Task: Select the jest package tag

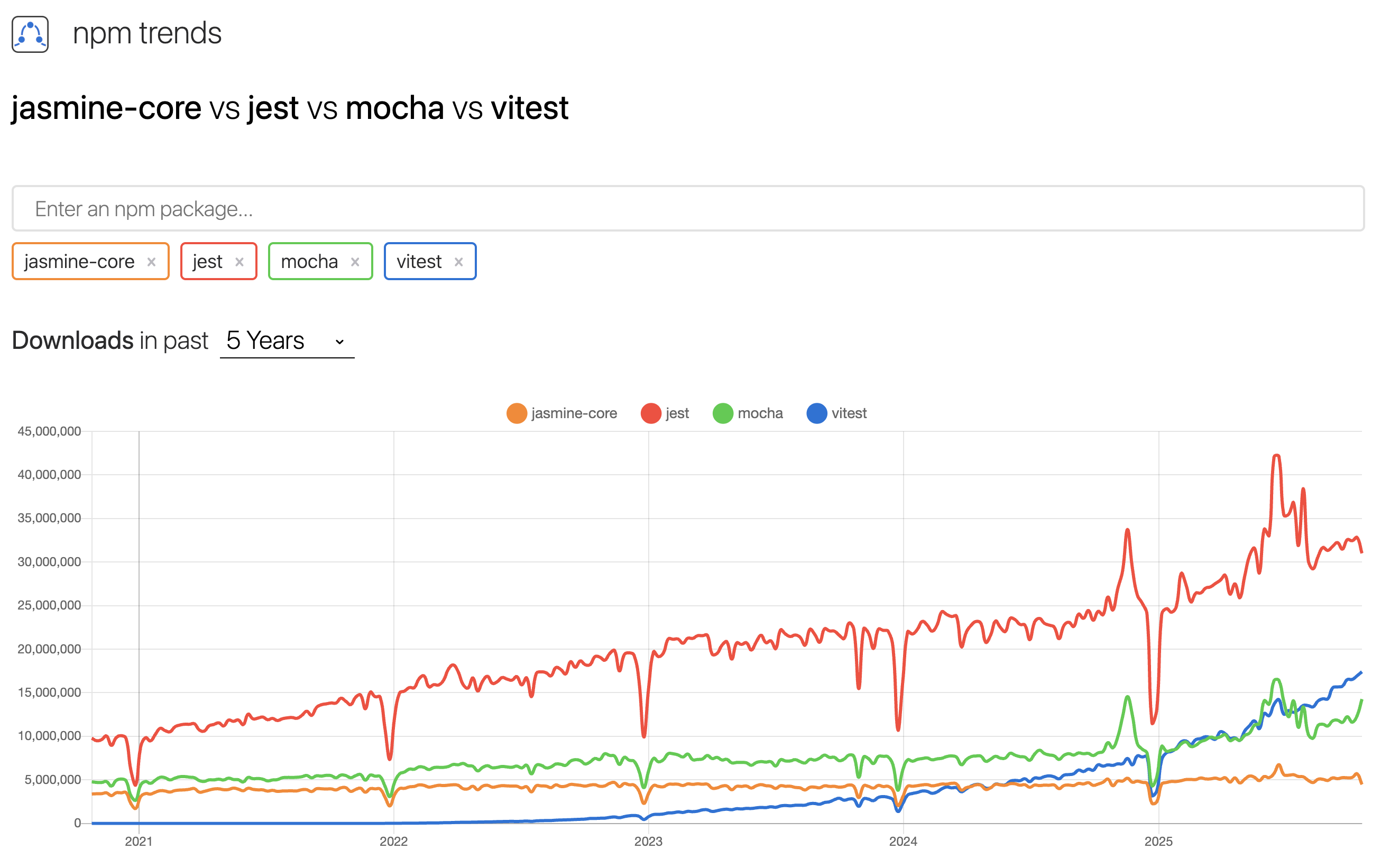Action: (207, 262)
